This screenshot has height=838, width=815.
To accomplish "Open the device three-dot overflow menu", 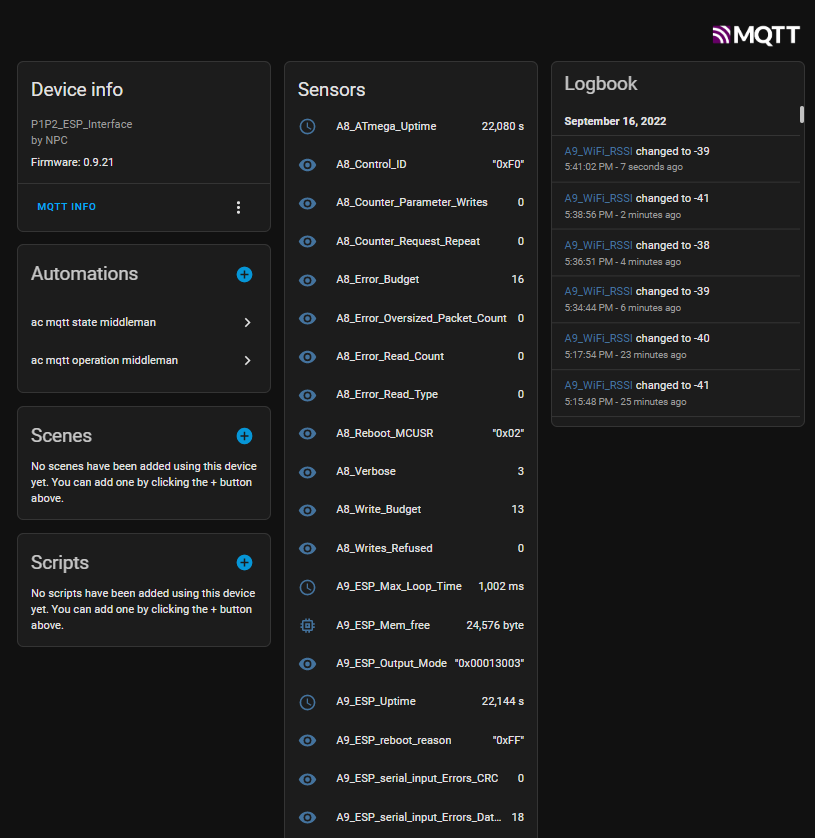I will tap(238, 207).
